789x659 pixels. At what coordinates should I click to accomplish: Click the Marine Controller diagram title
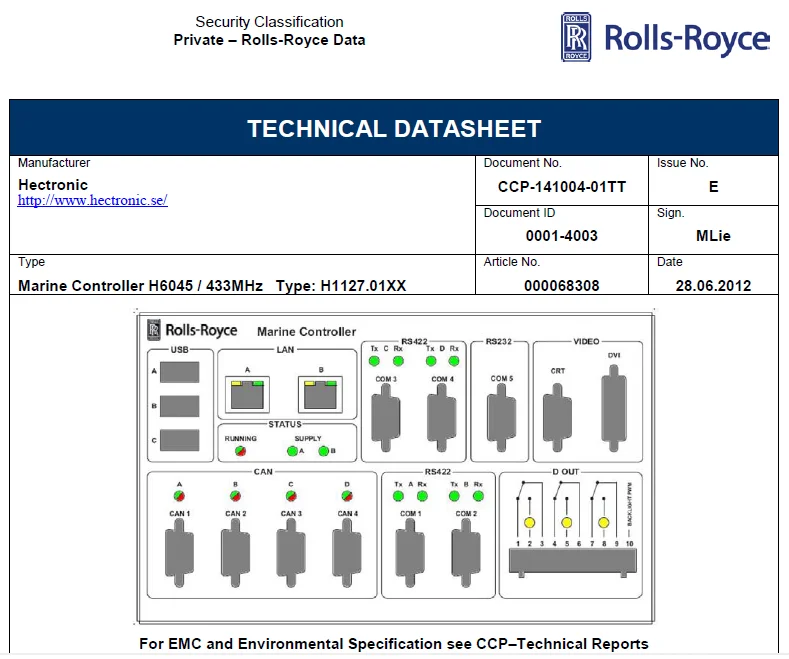(x=306, y=332)
